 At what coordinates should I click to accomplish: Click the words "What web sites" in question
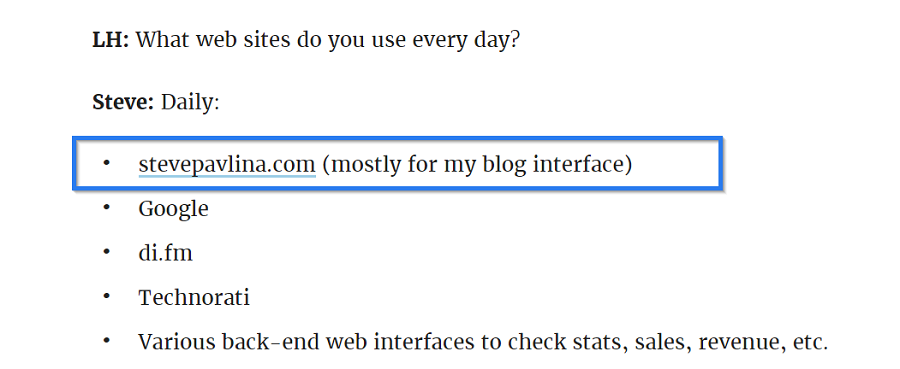[213, 40]
